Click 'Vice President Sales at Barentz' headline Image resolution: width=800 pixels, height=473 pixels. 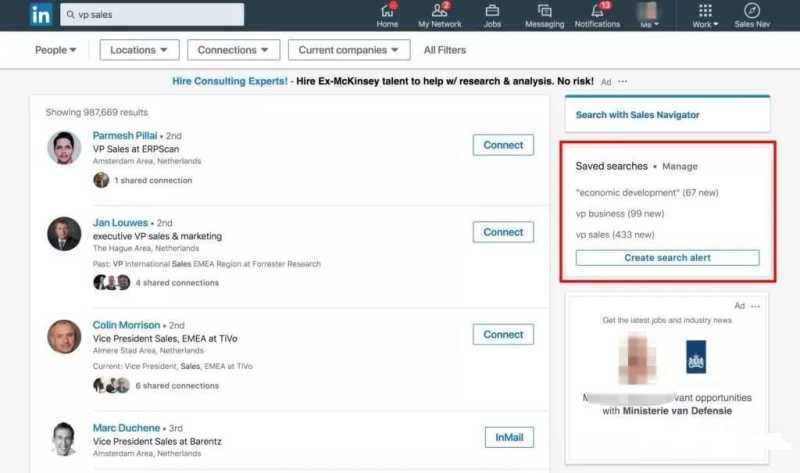157,441
